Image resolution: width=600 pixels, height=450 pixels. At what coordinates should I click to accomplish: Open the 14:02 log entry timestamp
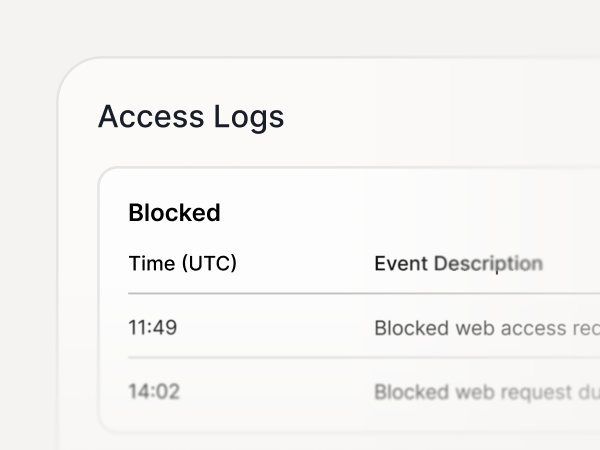pos(154,391)
